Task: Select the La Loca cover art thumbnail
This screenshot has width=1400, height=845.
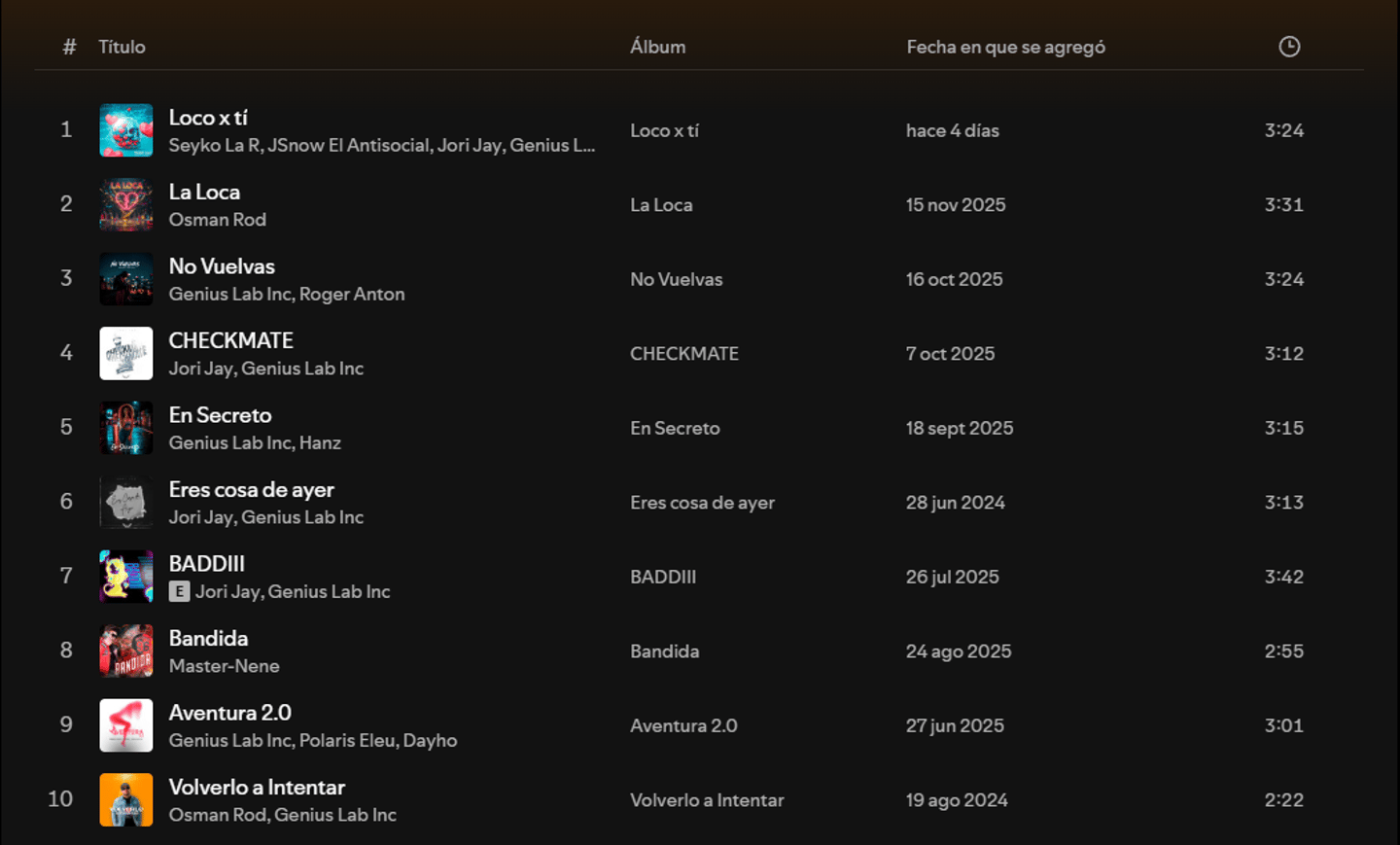Action: [x=126, y=205]
